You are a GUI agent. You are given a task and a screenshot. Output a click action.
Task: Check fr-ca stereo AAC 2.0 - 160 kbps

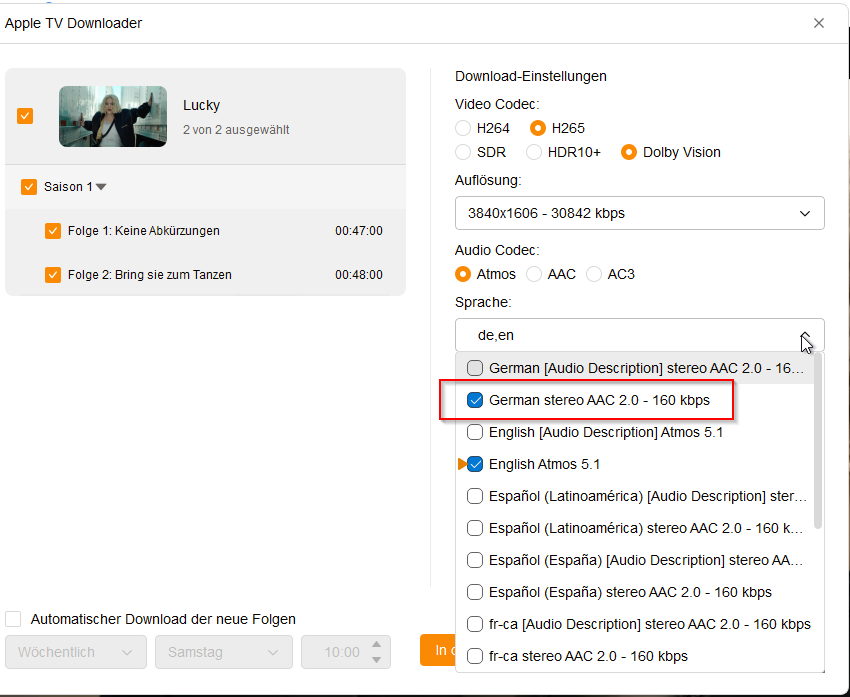coord(475,656)
